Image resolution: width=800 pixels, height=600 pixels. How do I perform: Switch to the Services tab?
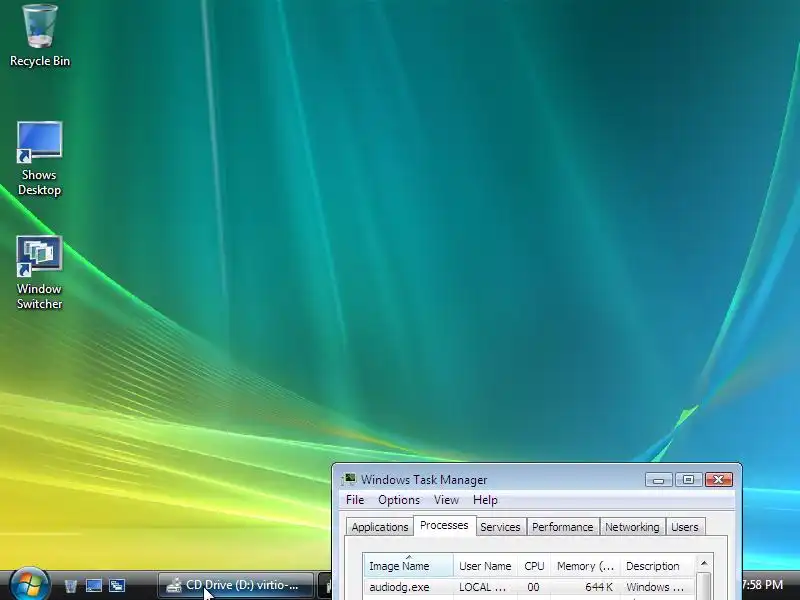coord(500,527)
